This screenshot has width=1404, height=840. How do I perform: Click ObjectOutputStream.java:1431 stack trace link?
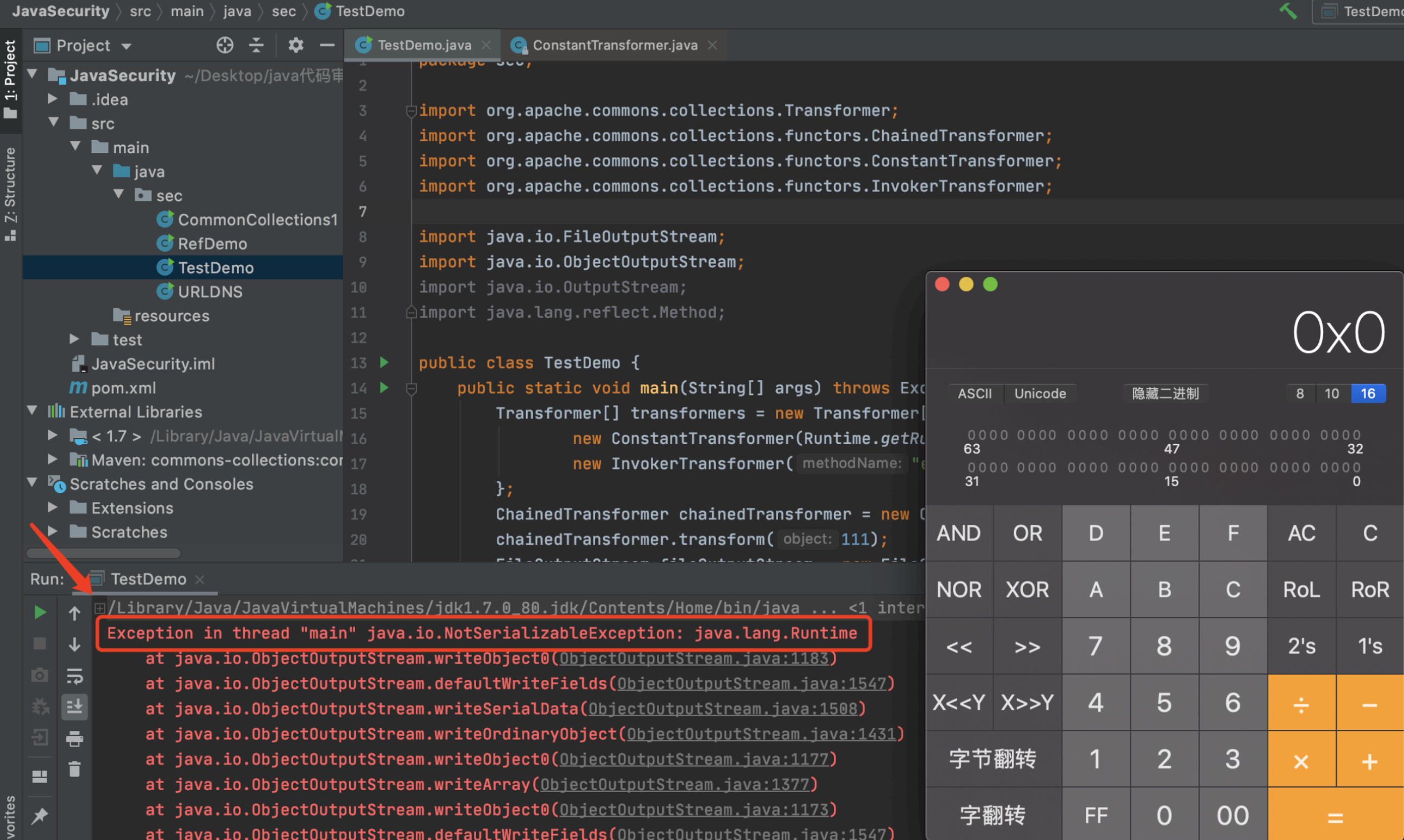761,734
